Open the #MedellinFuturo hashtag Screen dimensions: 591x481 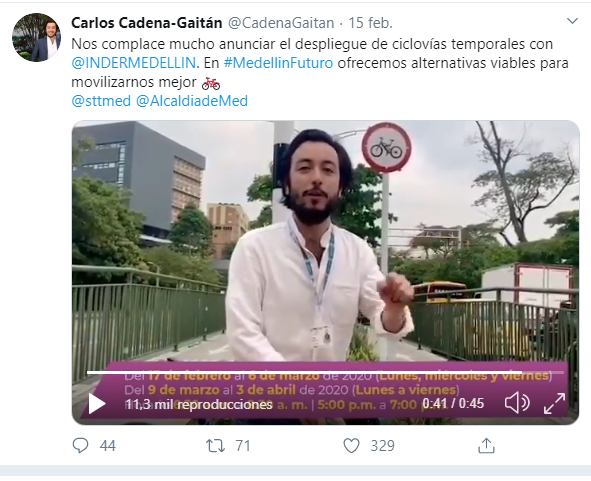[278, 63]
